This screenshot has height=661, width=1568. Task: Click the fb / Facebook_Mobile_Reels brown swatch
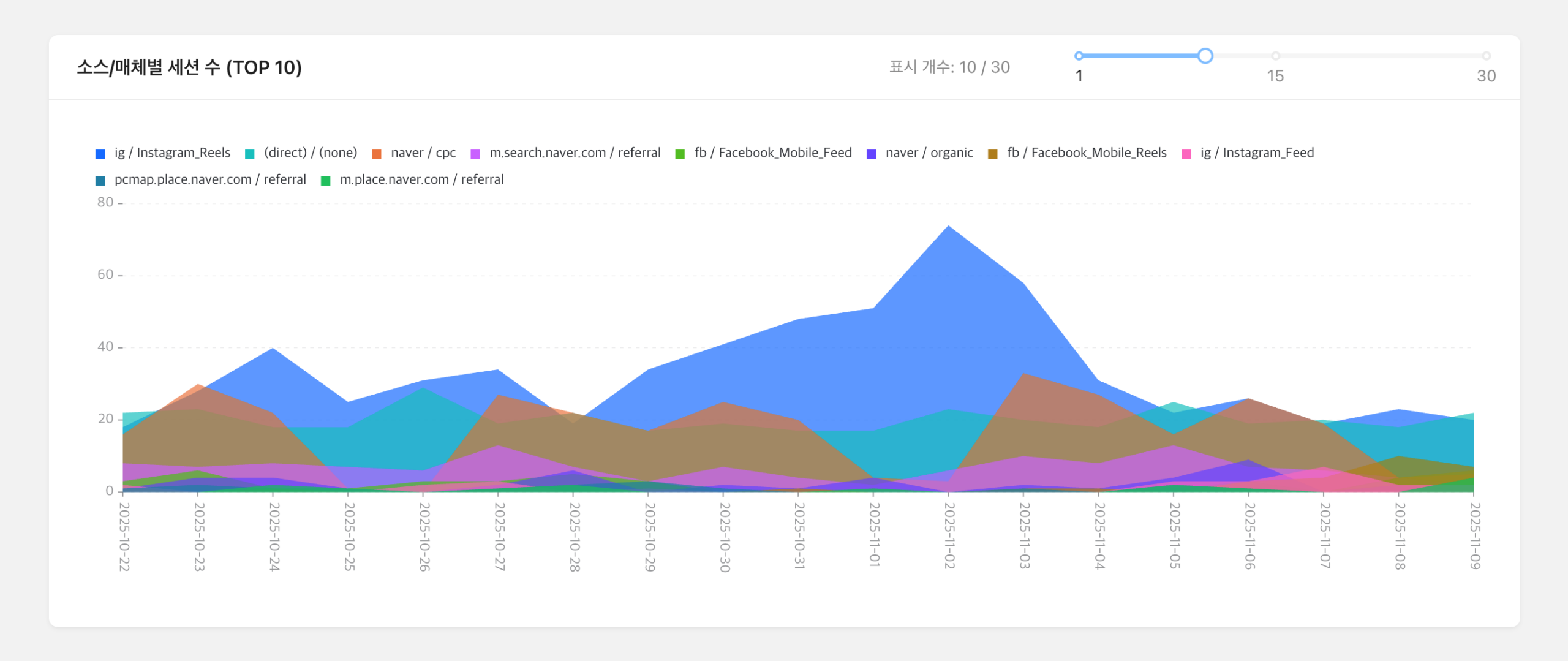[x=993, y=154]
